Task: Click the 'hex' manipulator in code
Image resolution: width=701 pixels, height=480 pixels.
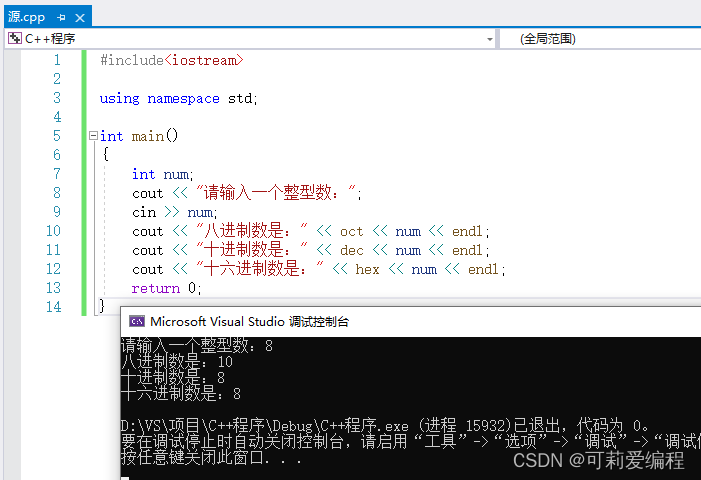Action: pyautogui.click(x=367, y=269)
